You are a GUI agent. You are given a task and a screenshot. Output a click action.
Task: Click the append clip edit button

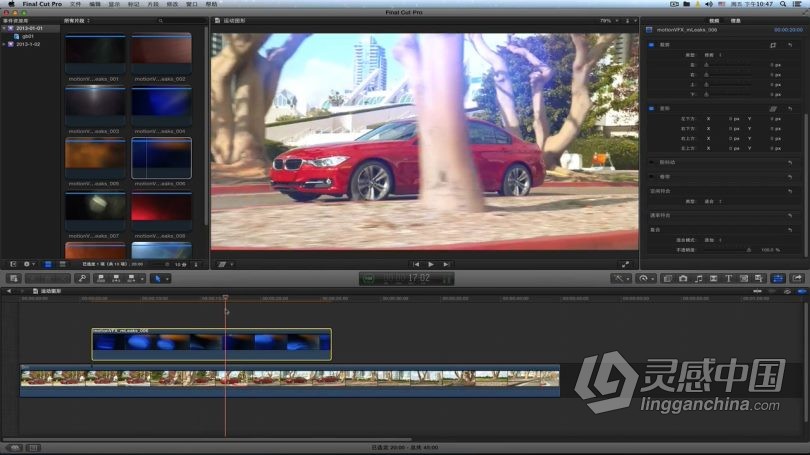pos(131,278)
